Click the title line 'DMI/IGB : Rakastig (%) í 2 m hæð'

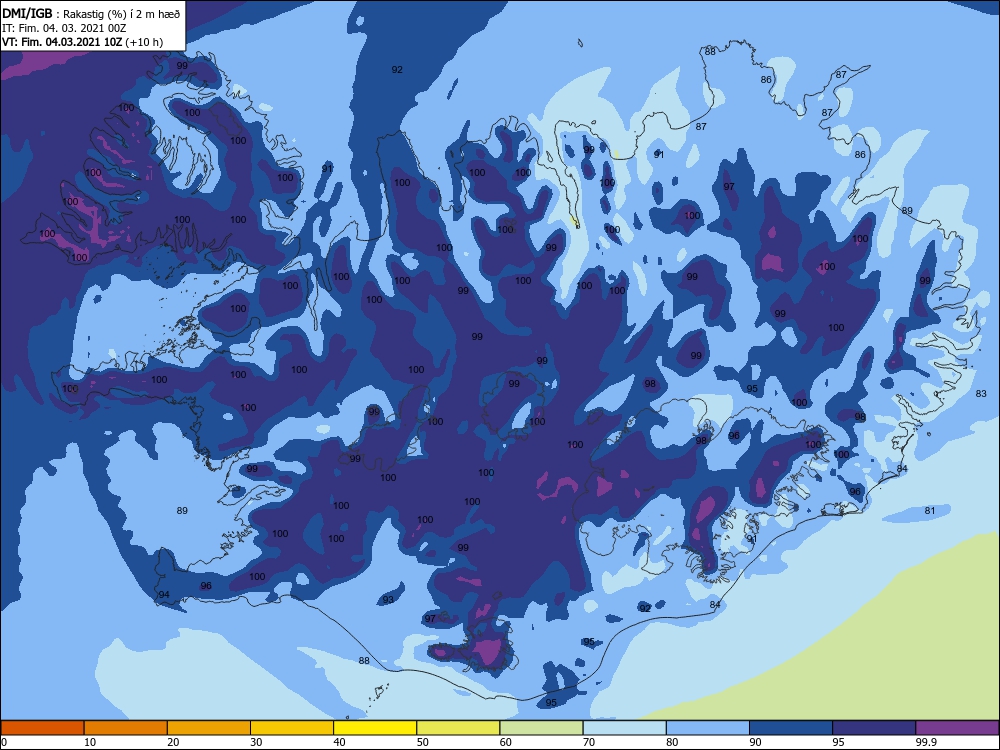pyautogui.click(x=91, y=14)
